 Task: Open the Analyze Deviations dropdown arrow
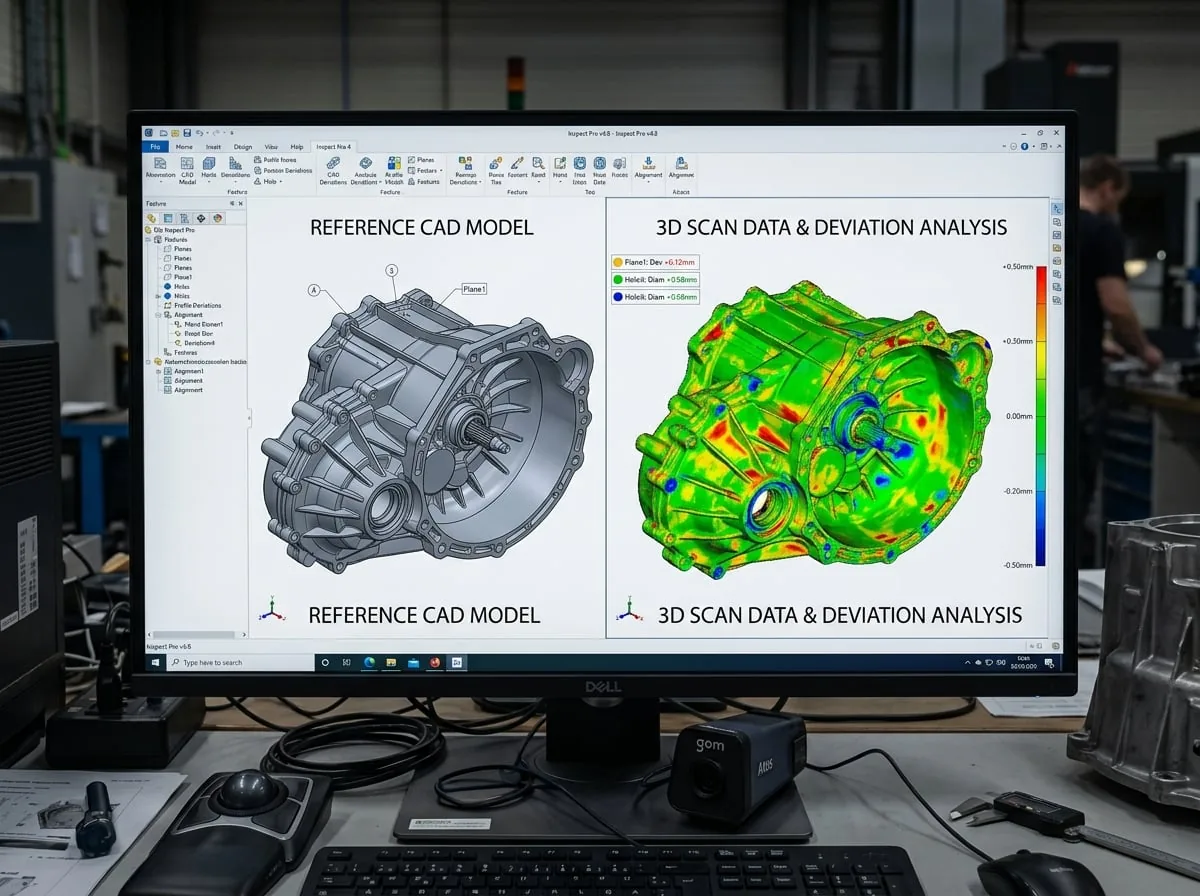380,181
